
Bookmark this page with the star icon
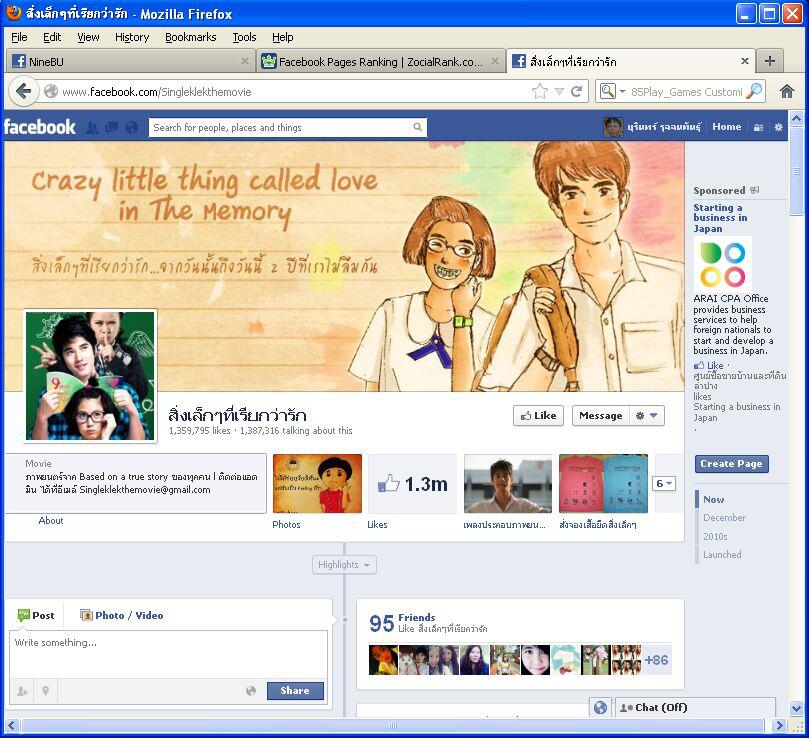point(540,91)
